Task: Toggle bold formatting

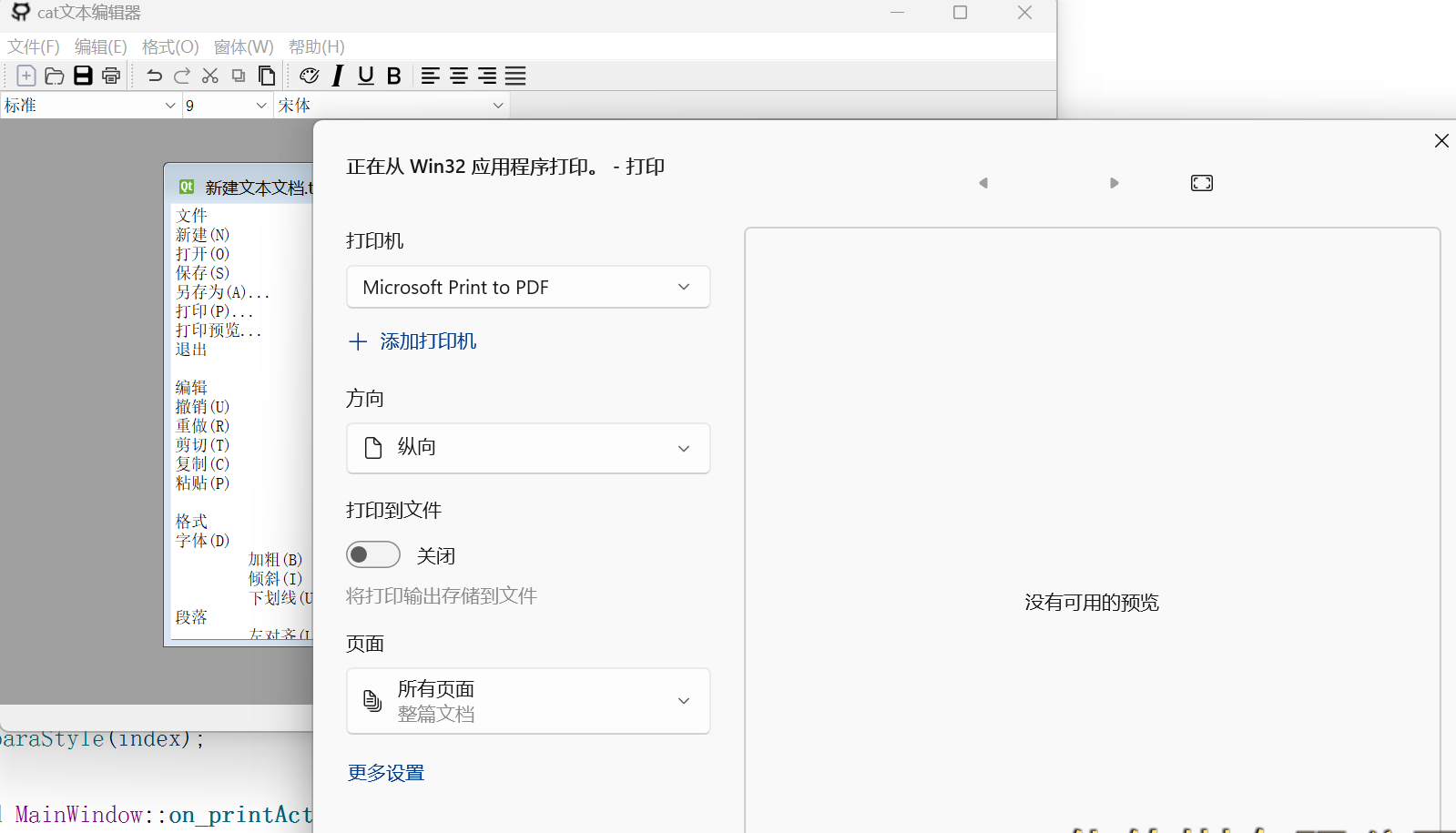Action: click(x=394, y=76)
